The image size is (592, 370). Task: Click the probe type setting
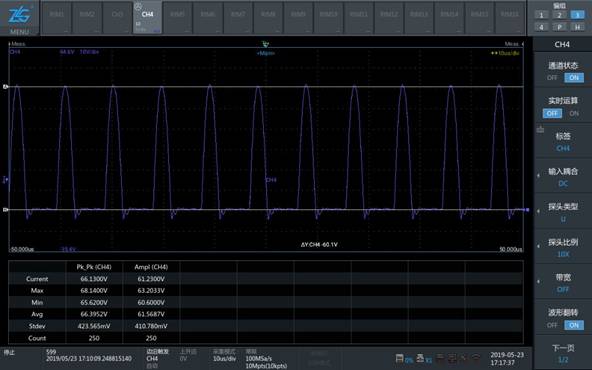(563, 212)
